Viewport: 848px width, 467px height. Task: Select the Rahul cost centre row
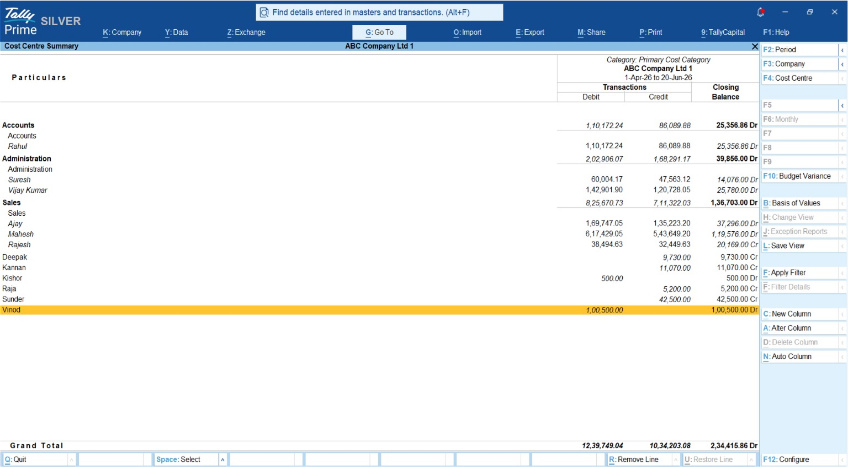pos(379,146)
